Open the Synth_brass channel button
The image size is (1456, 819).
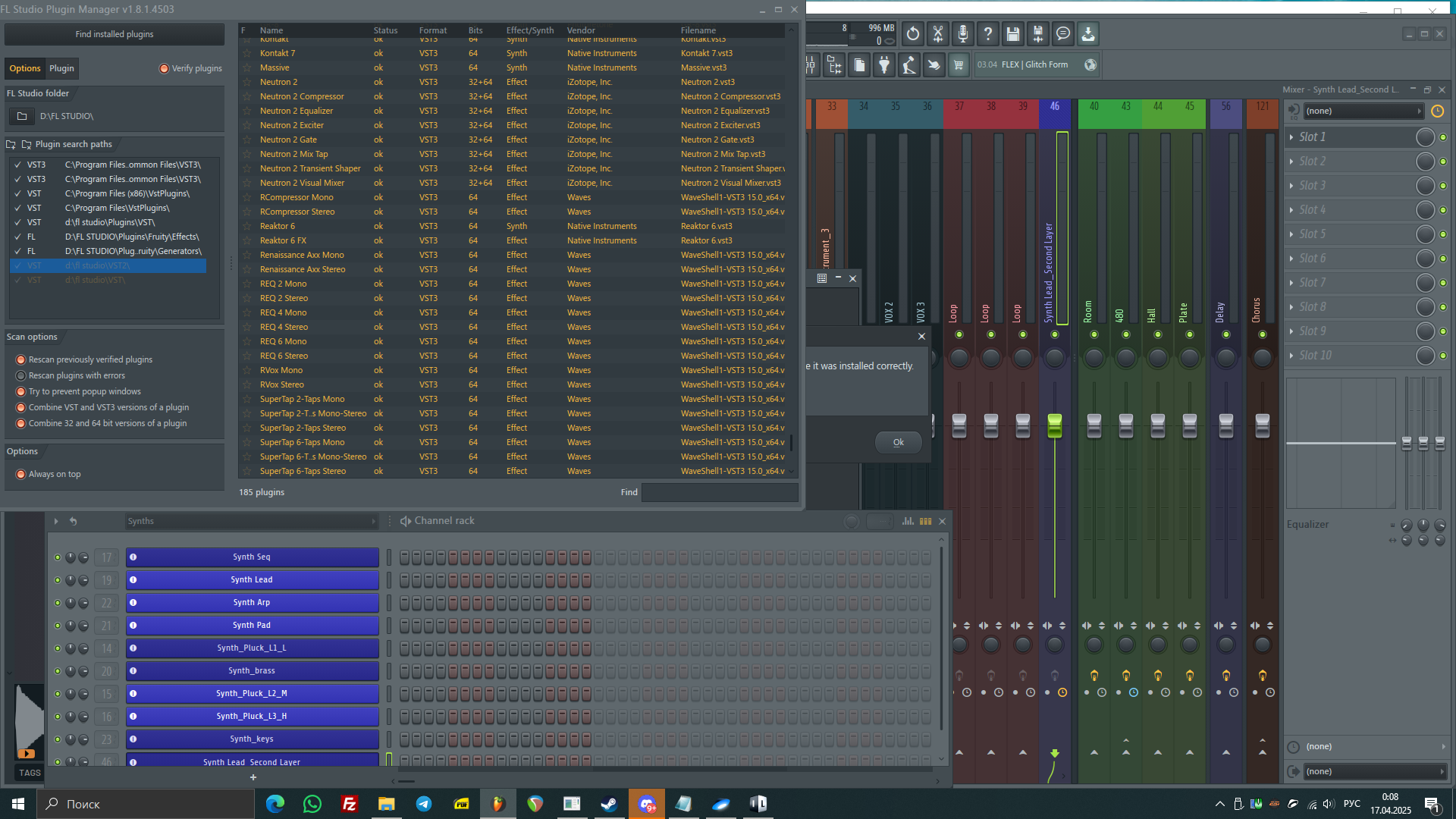252,671
